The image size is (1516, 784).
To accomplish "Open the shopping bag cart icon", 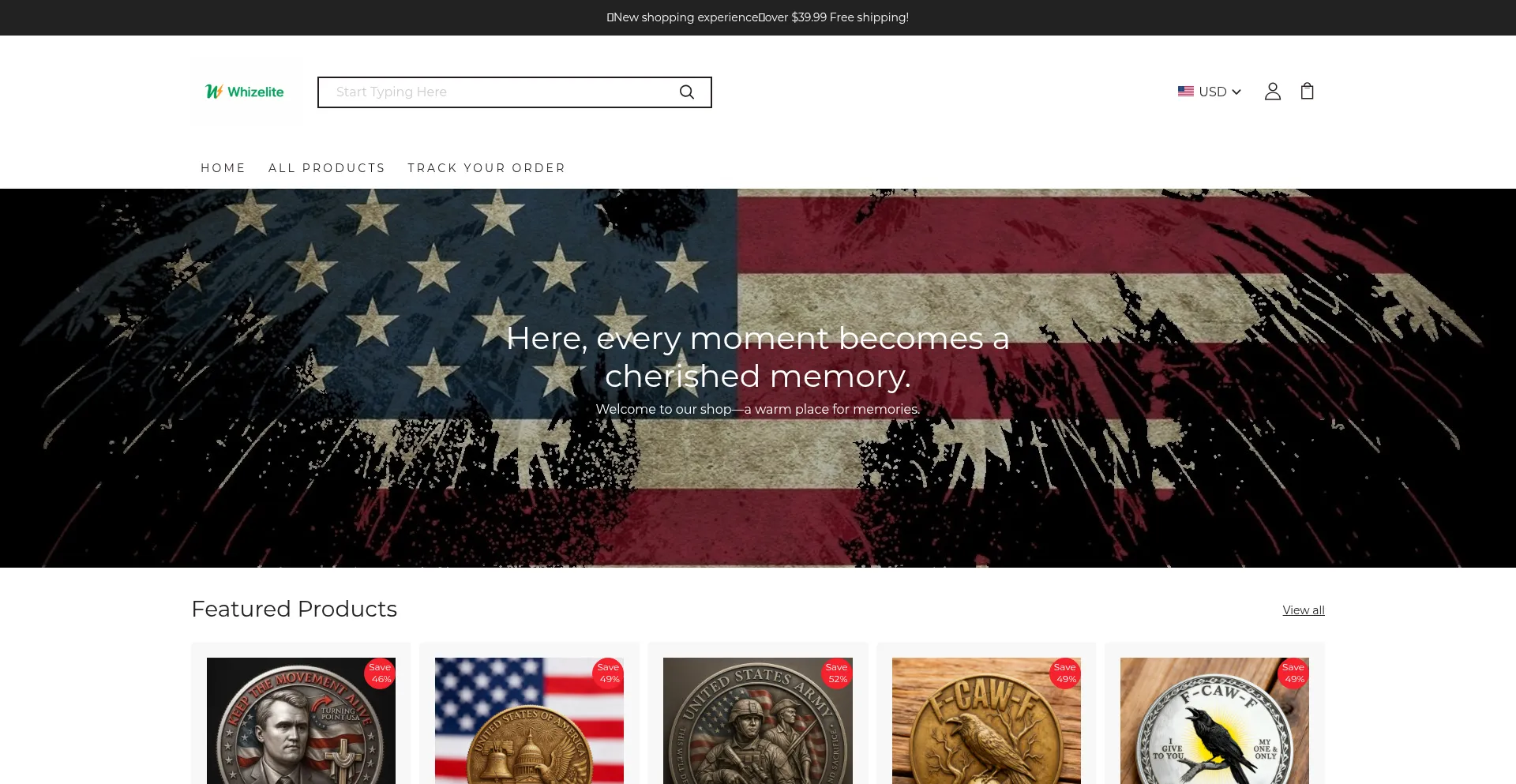I will click(1307, 92).
